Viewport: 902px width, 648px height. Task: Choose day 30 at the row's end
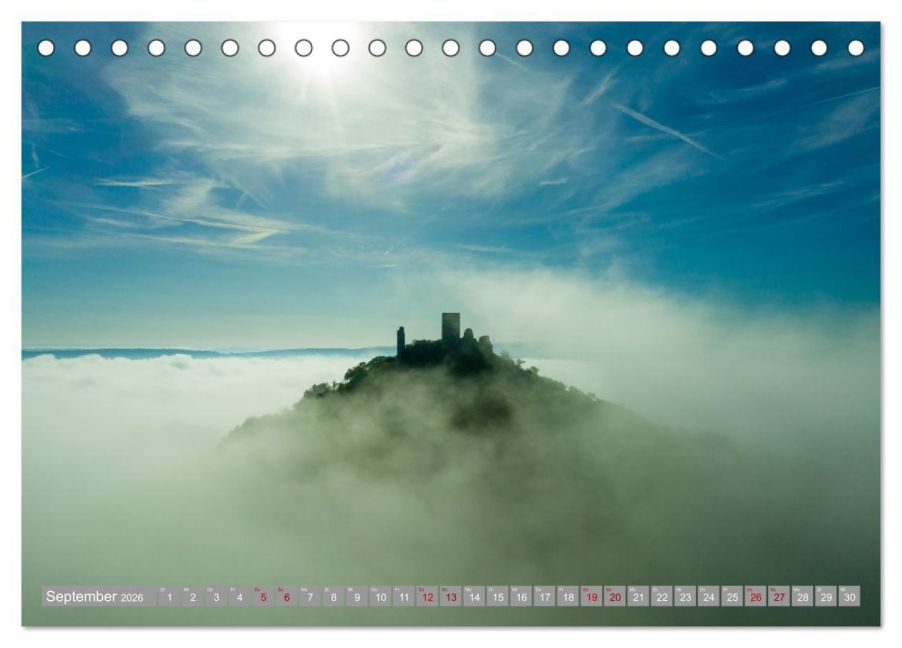pos(850,596)
